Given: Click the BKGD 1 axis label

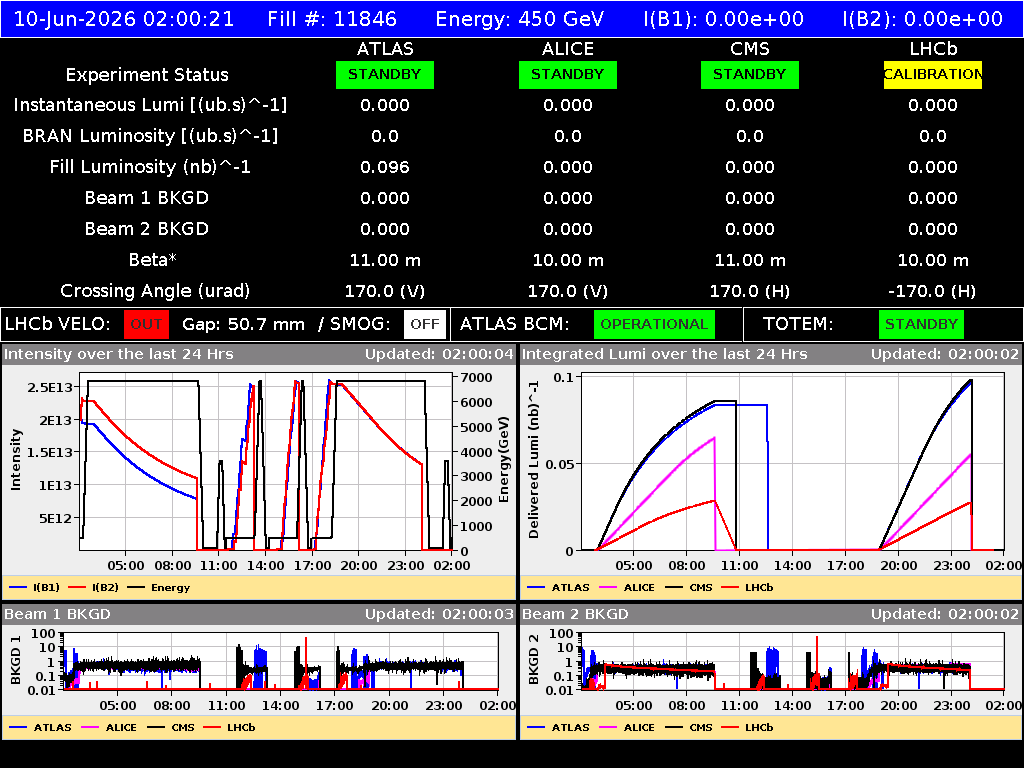Looking at the screenshot, I should [x=16, y=660].
